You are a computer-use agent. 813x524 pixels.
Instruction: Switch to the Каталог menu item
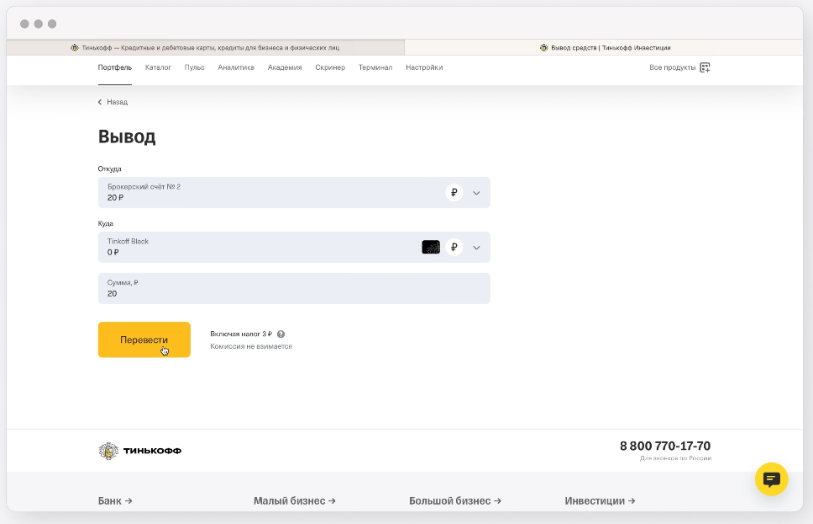tap(158, 68)
